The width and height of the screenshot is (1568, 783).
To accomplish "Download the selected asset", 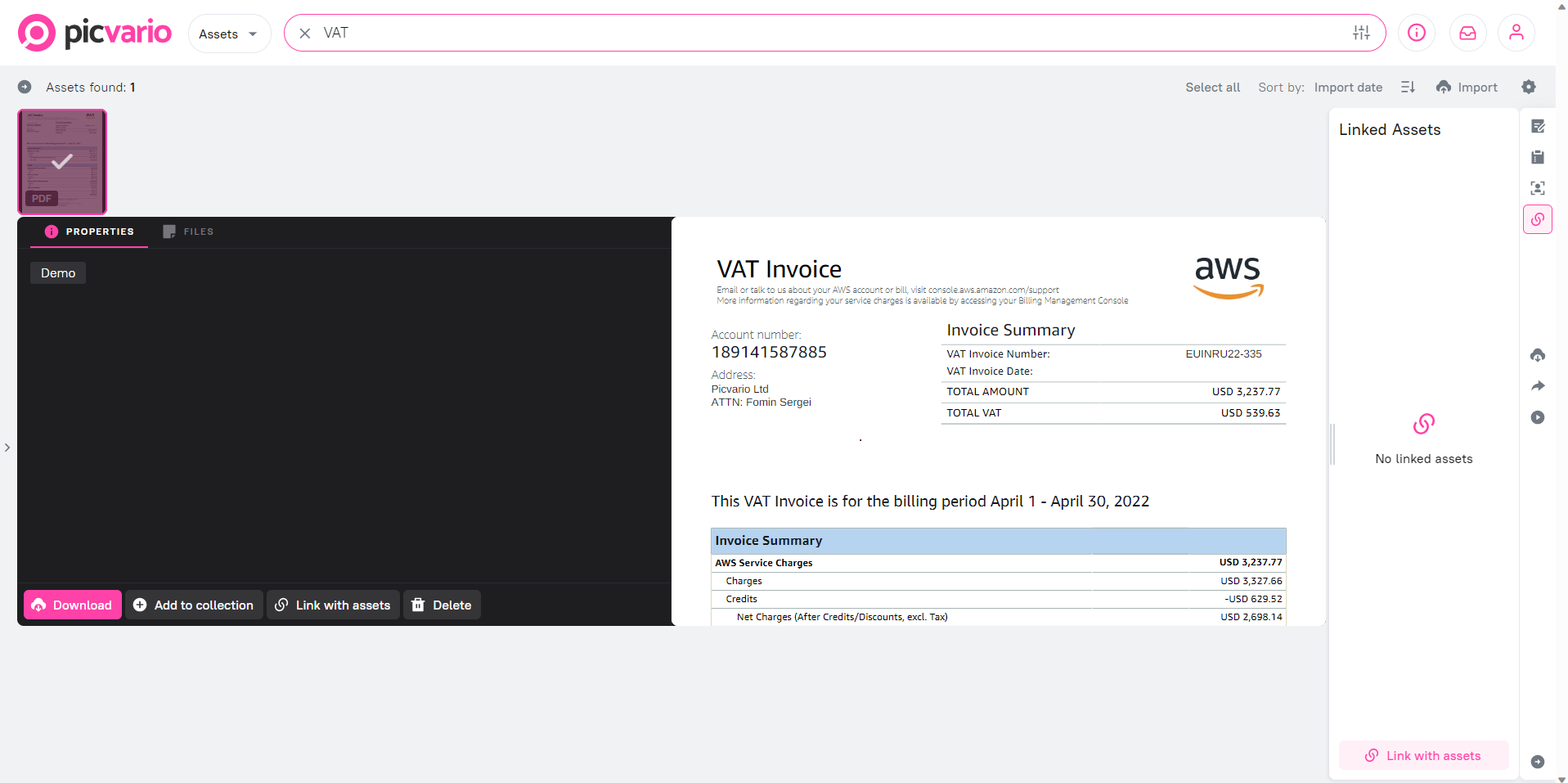I will (x=73, y=605).
